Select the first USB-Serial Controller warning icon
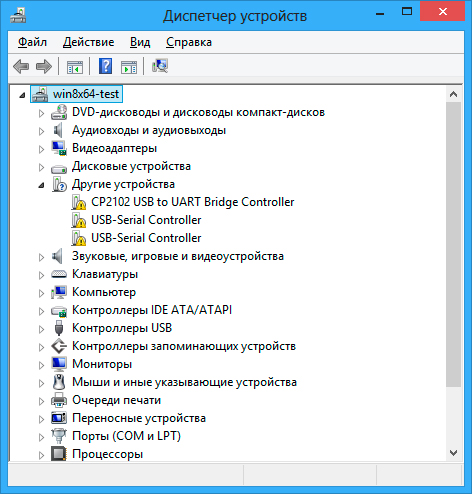The height and width of the screenshot is (494, 472). [79, 220]
